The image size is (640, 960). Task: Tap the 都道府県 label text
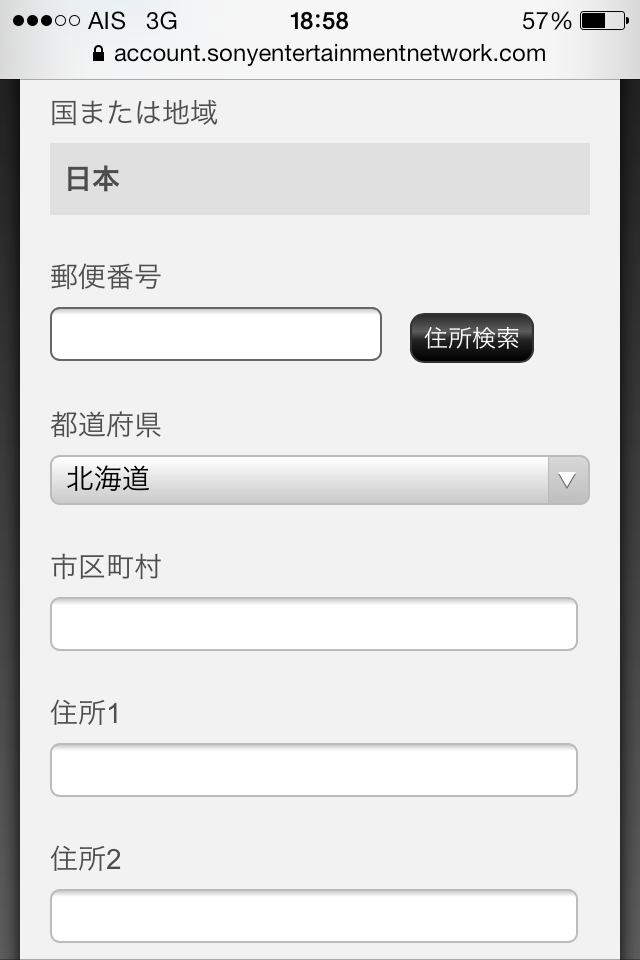[106, 425]
